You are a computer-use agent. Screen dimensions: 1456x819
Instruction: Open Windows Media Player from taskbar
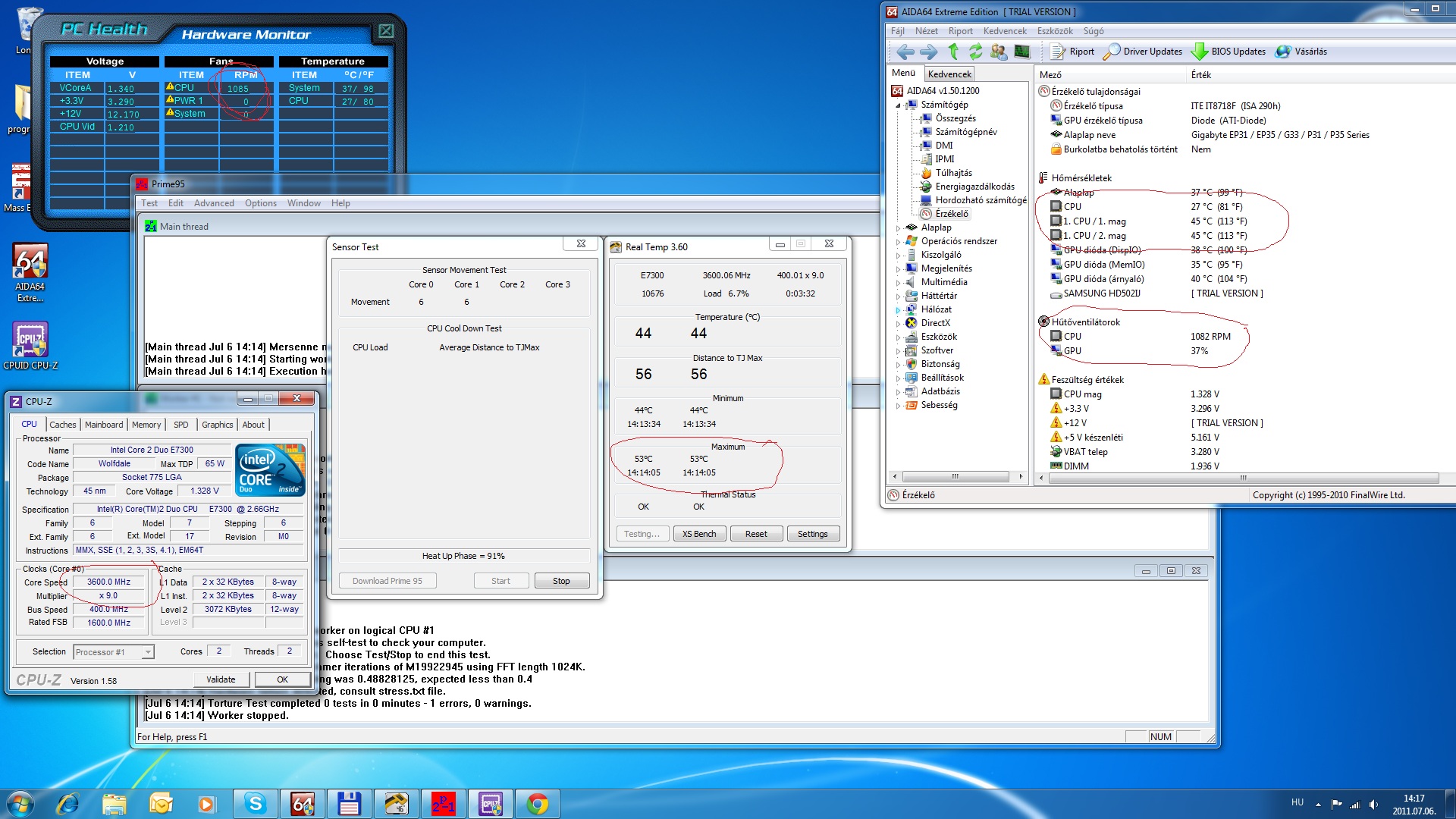click(206, 804)
